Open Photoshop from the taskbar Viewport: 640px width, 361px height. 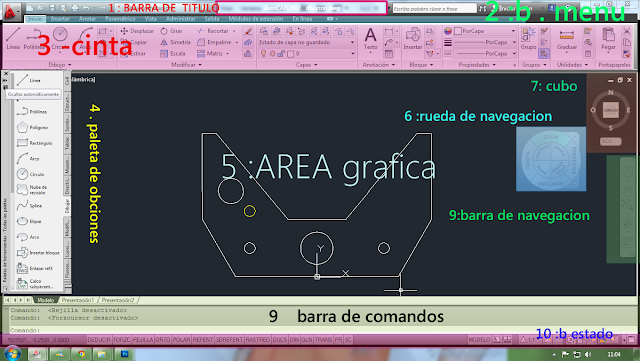[124, 354]
